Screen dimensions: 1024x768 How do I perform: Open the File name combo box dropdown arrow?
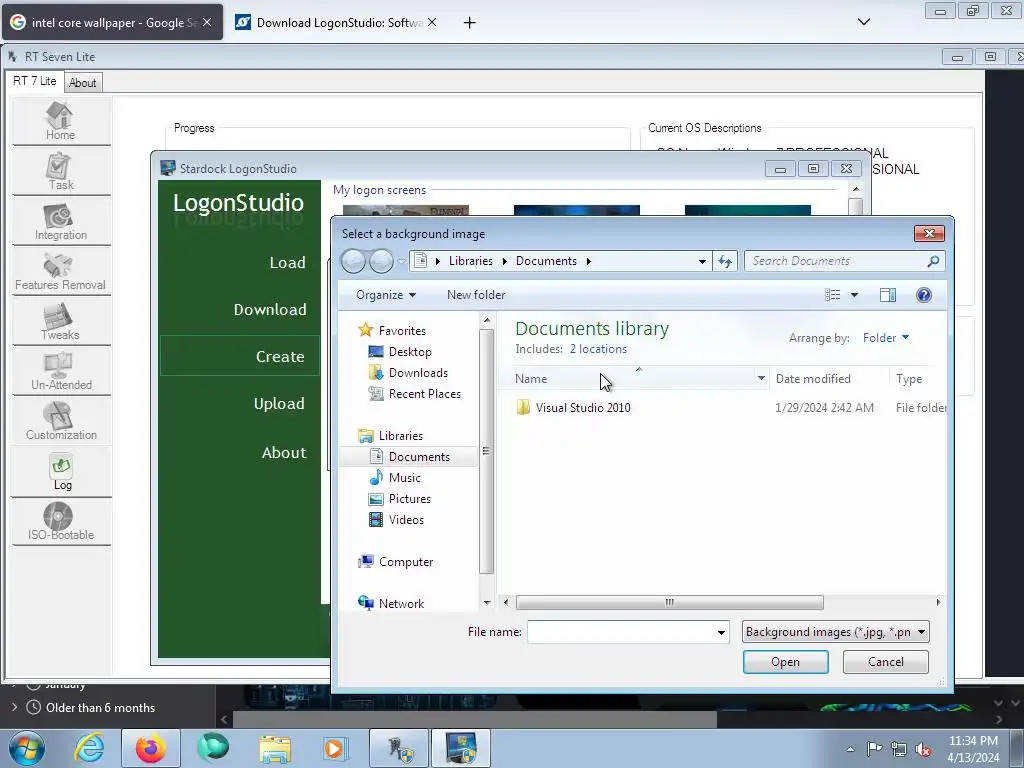[721, 632]
